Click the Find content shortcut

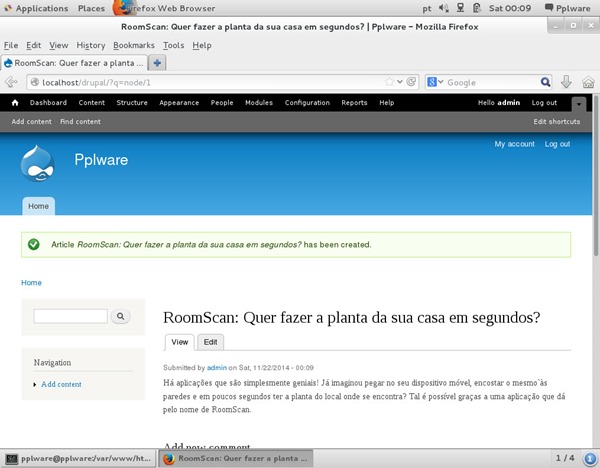click(x=80, y=121)
